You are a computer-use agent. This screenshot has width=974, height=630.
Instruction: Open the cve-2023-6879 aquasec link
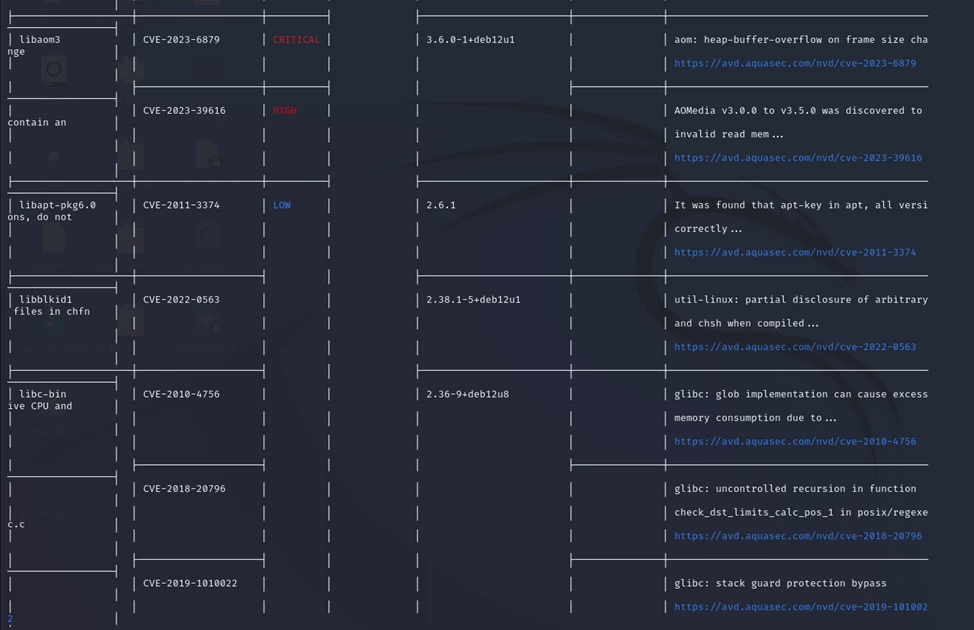pos(795,63)
